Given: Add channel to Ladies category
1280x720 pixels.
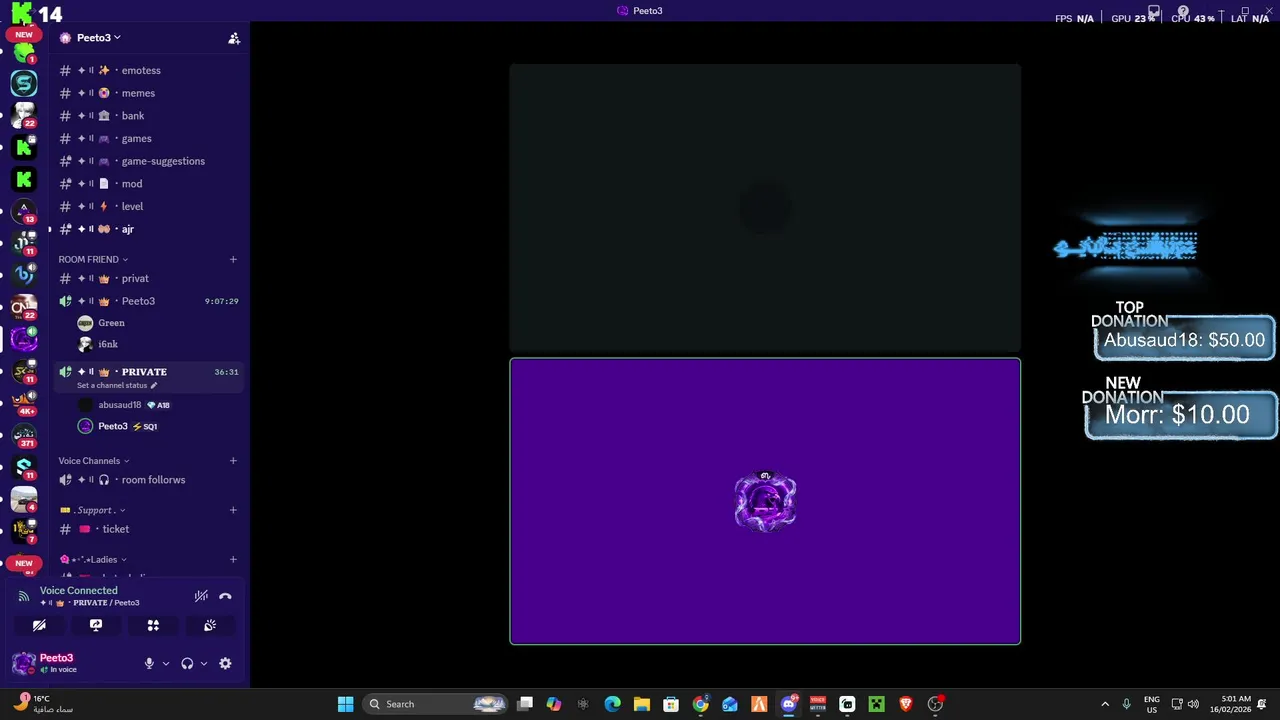Looking at the screenshot, I should pyautogui.click(x=233, y=560).
